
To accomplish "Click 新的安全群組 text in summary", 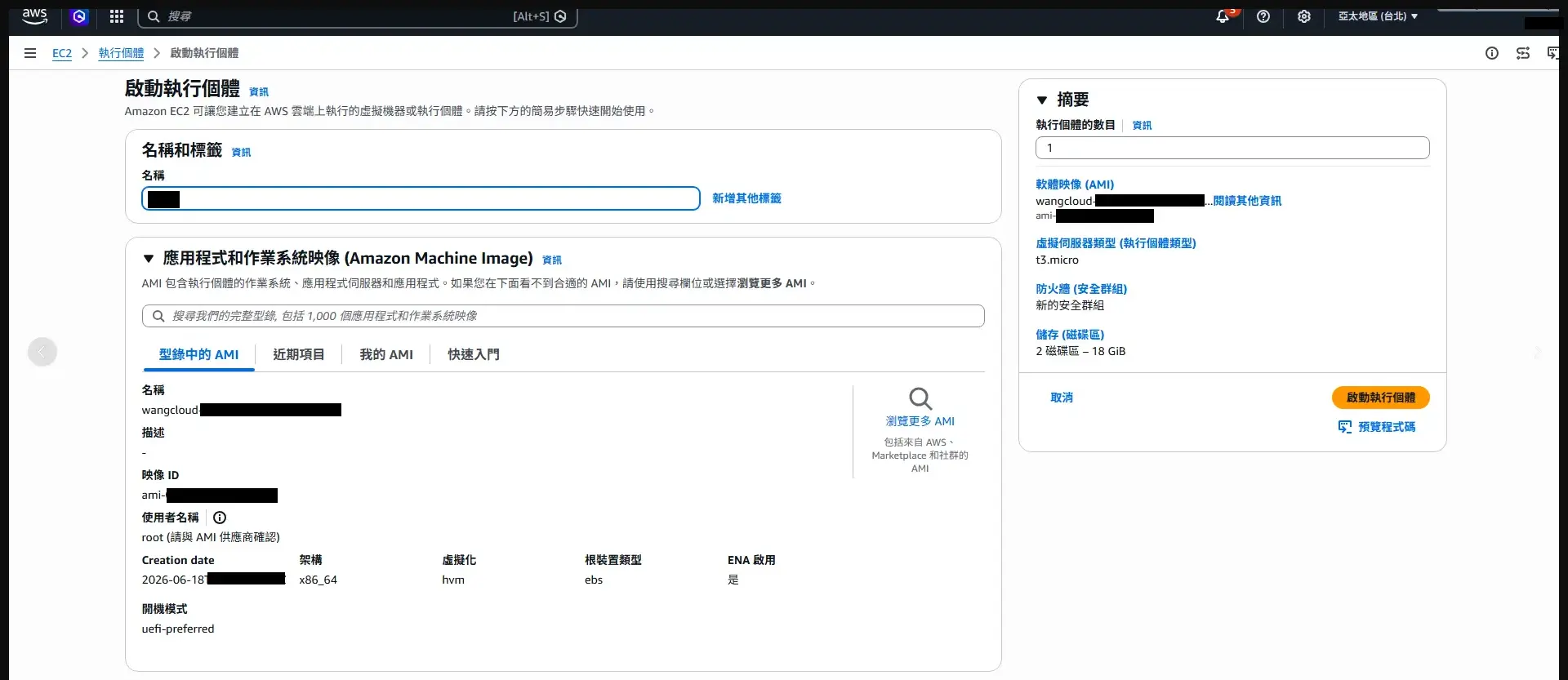I will pyautogui.click(x=1070, y=305).
